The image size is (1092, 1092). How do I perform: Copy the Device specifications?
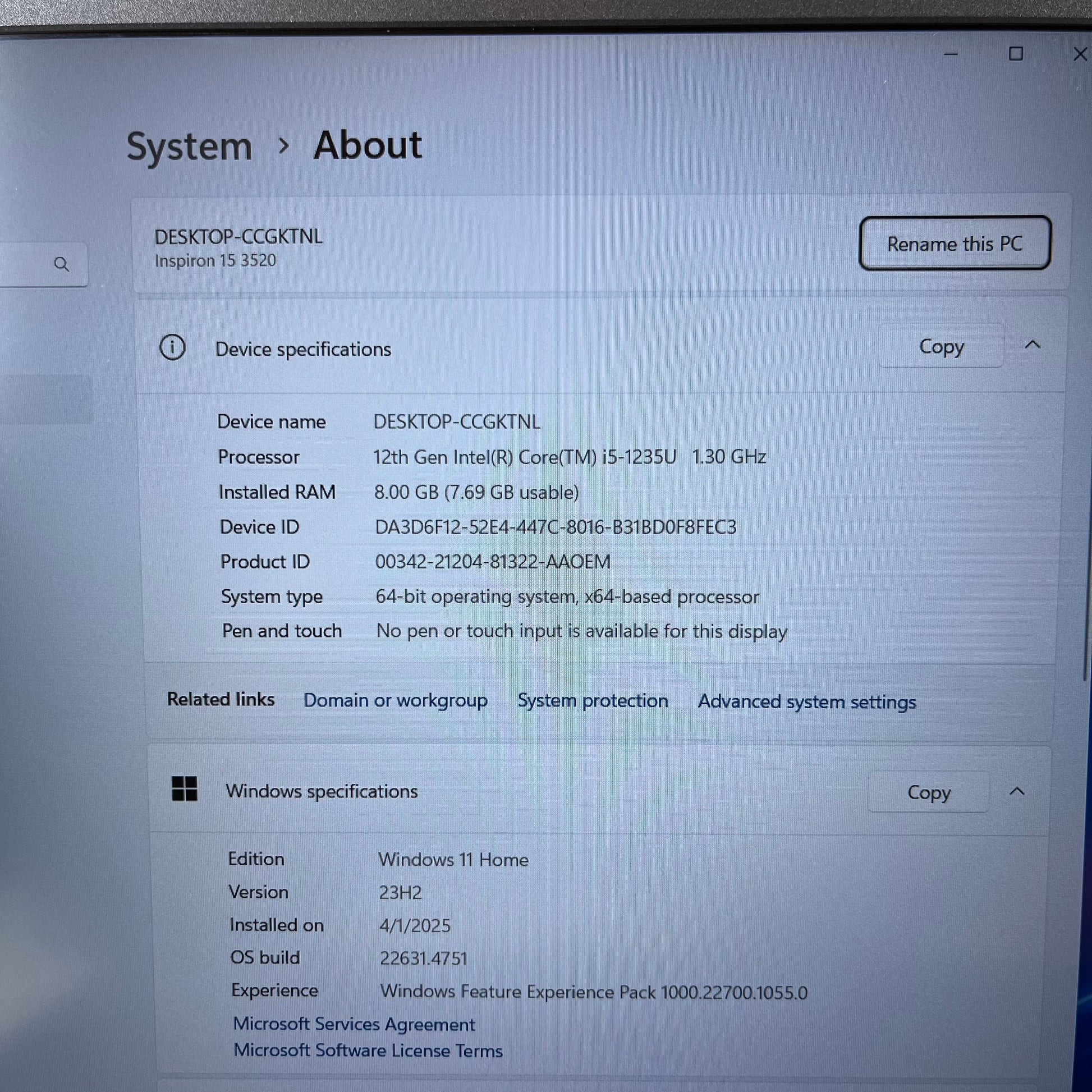(941, 346)
